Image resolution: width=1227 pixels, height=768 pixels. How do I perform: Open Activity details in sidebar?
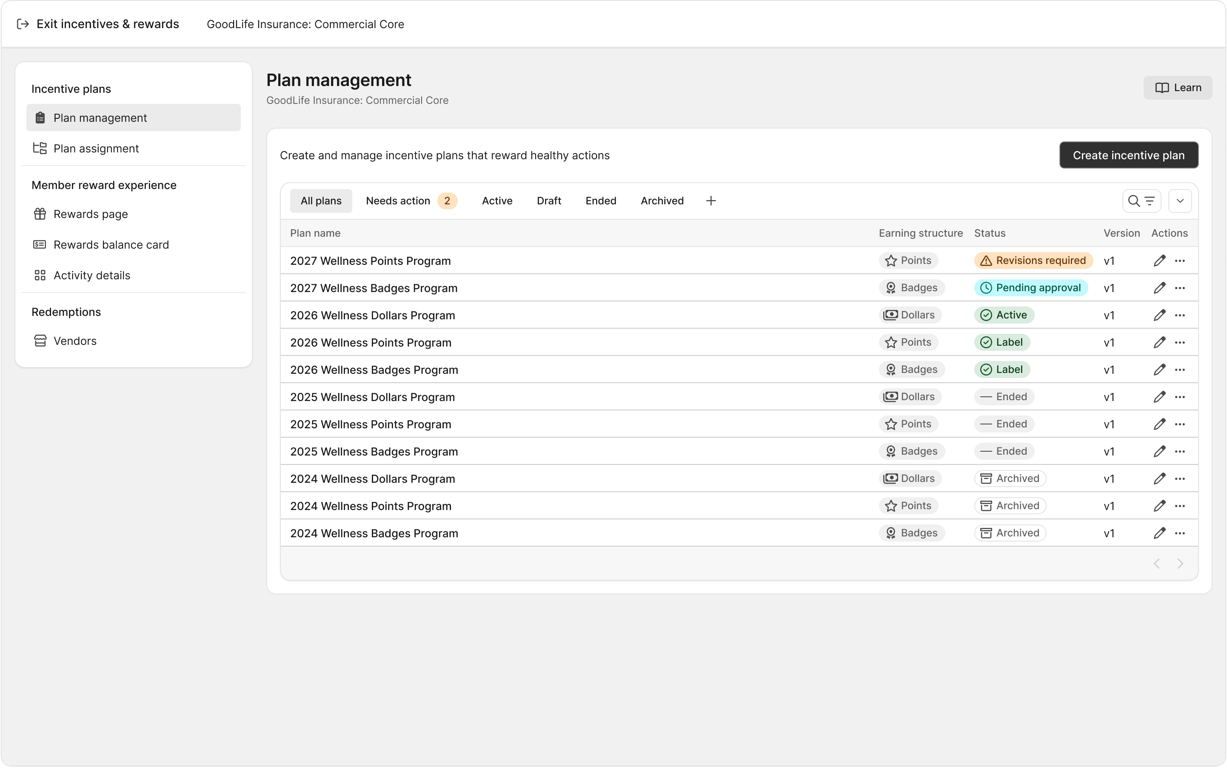pos(134,275)
